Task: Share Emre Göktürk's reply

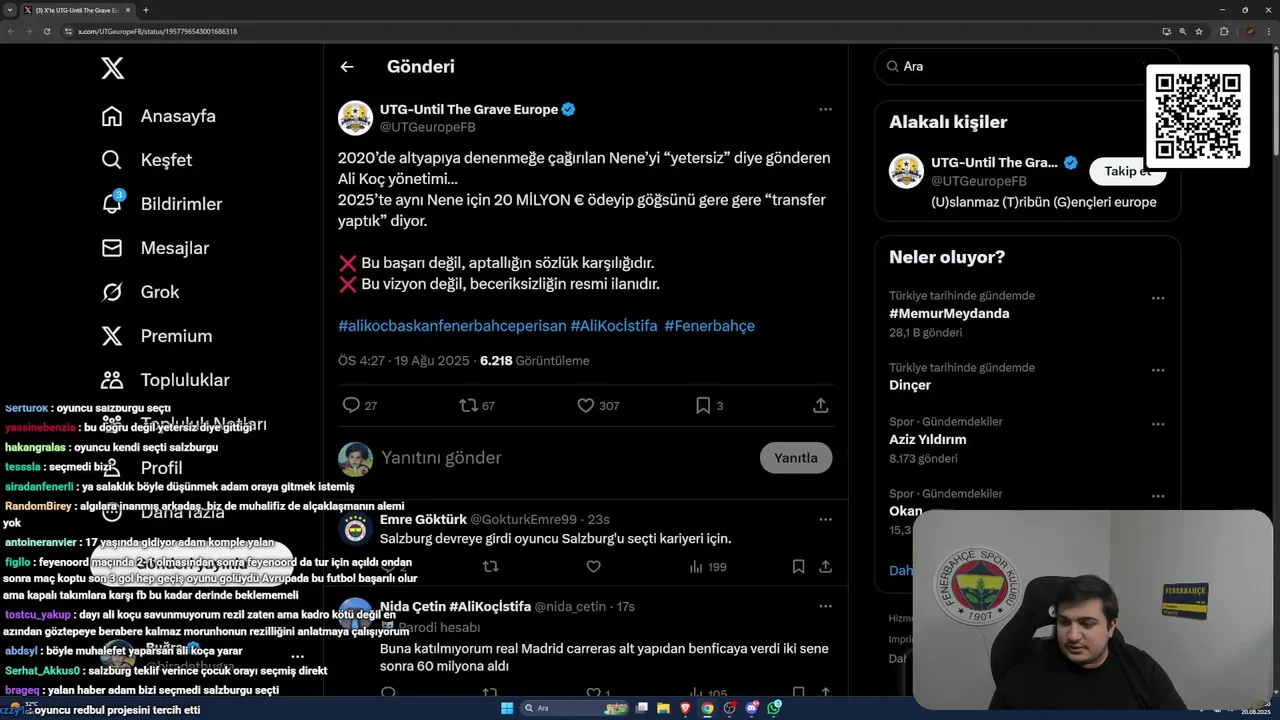Action: [x=825, y=566]
